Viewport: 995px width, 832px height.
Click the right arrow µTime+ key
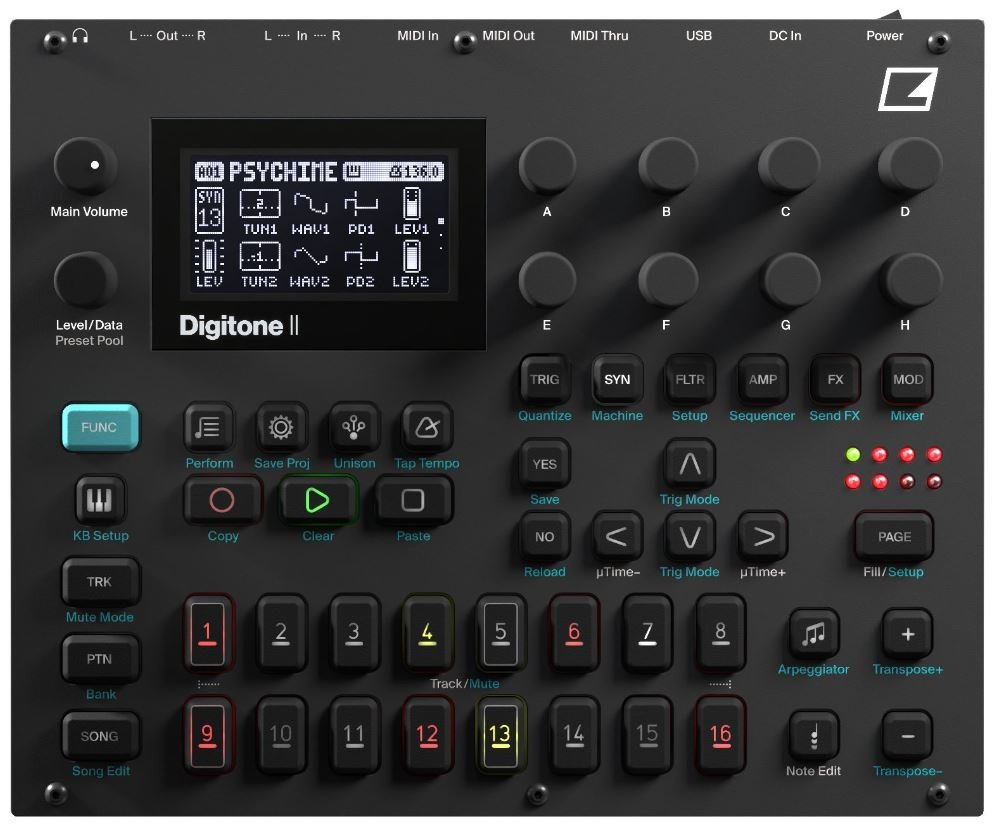763,537
